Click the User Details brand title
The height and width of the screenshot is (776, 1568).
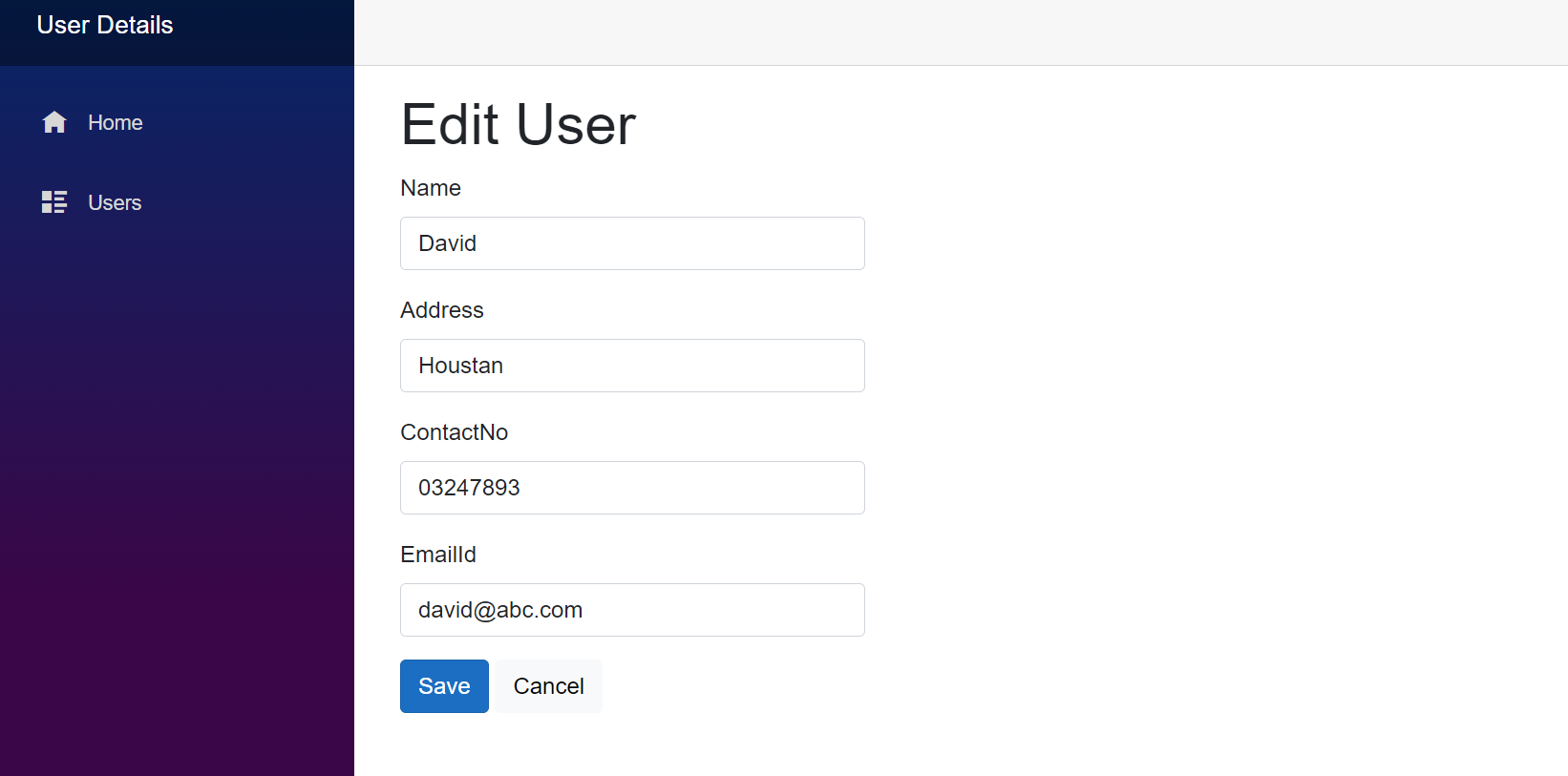click(105, 25)
